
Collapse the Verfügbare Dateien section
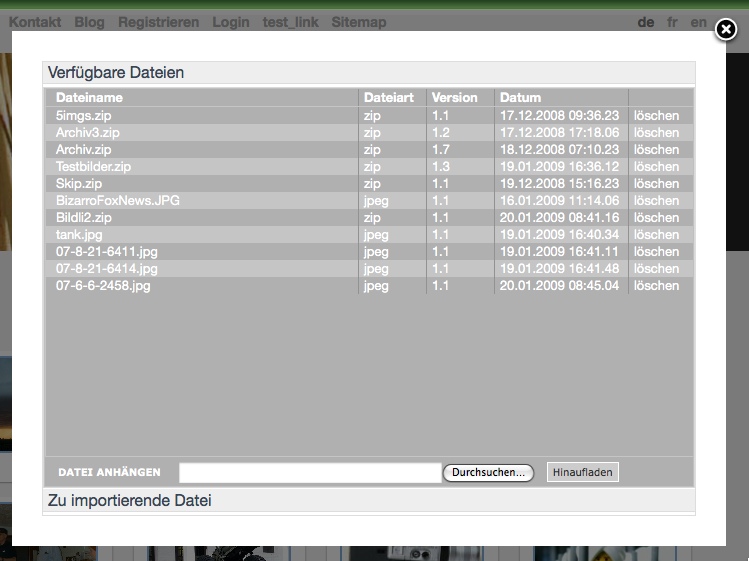pos(116,73)
